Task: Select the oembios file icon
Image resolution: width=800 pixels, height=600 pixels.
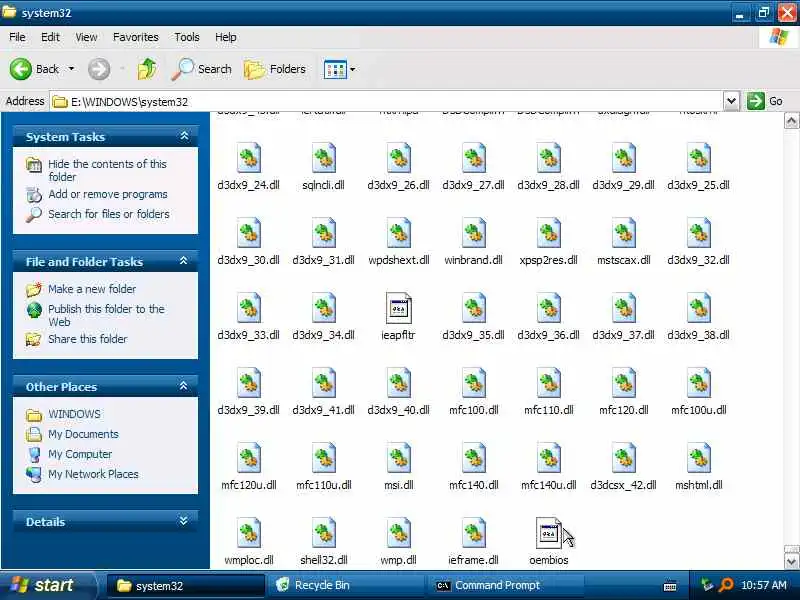Action: 549,533
